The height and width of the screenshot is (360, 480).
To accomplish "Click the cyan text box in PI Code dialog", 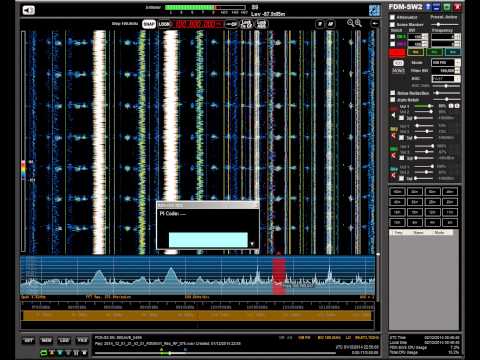I will (x=208, y=240).
